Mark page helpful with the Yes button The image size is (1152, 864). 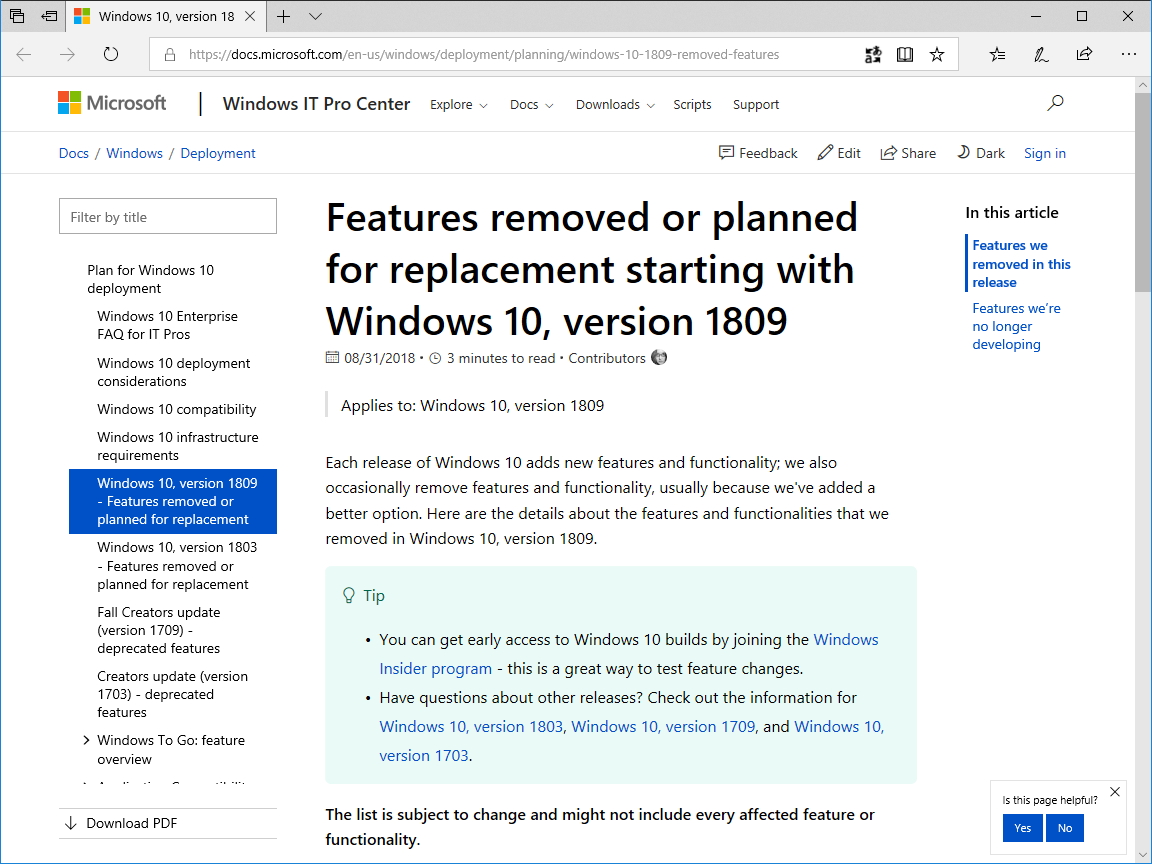[x=1022, y=828]
